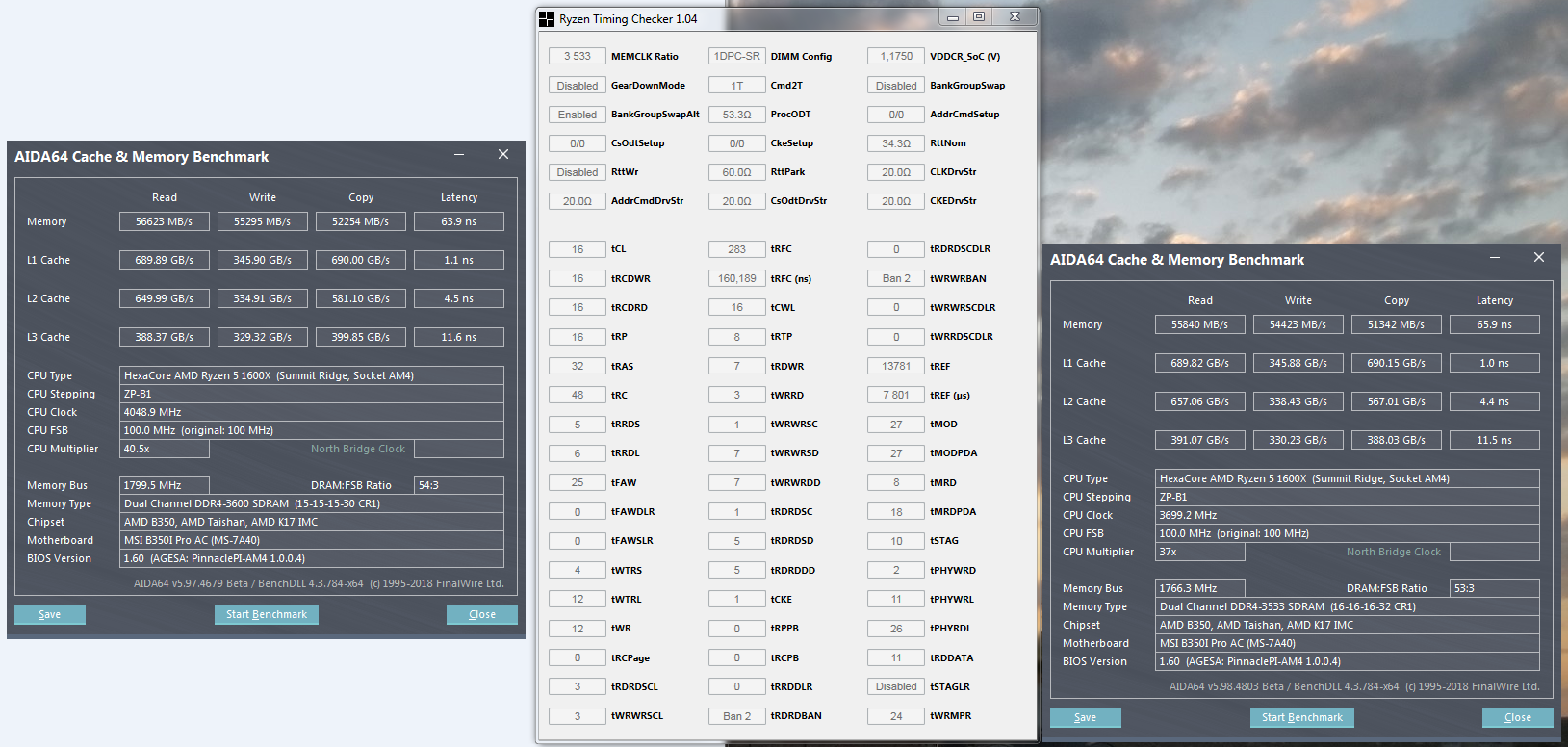This screenshot has height=747, width=1568.
Task: Click the Close button in left AIDA64 window
Action: click(x=482, y=614)
